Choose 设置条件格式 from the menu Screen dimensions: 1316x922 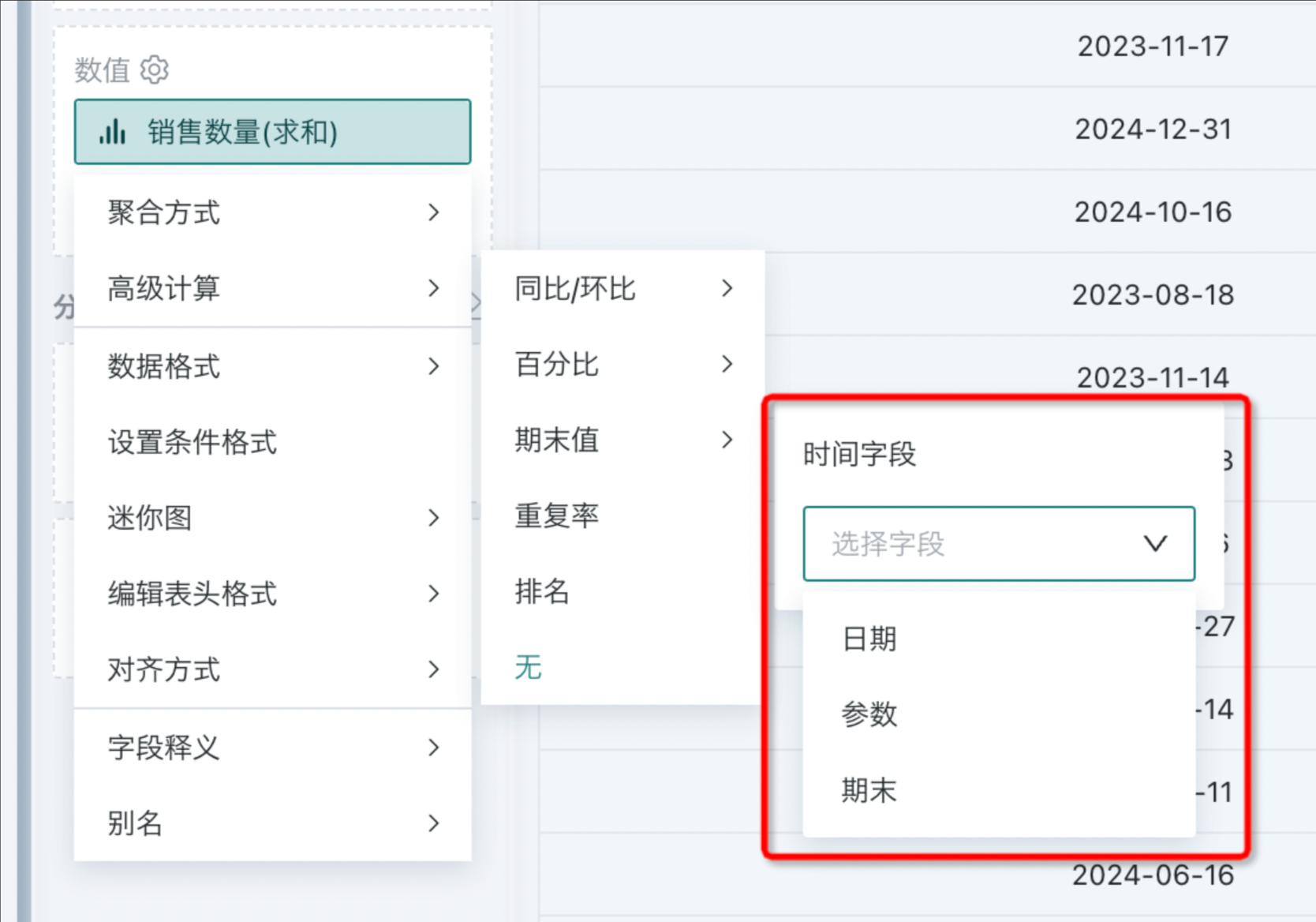(x=272, y=442)
